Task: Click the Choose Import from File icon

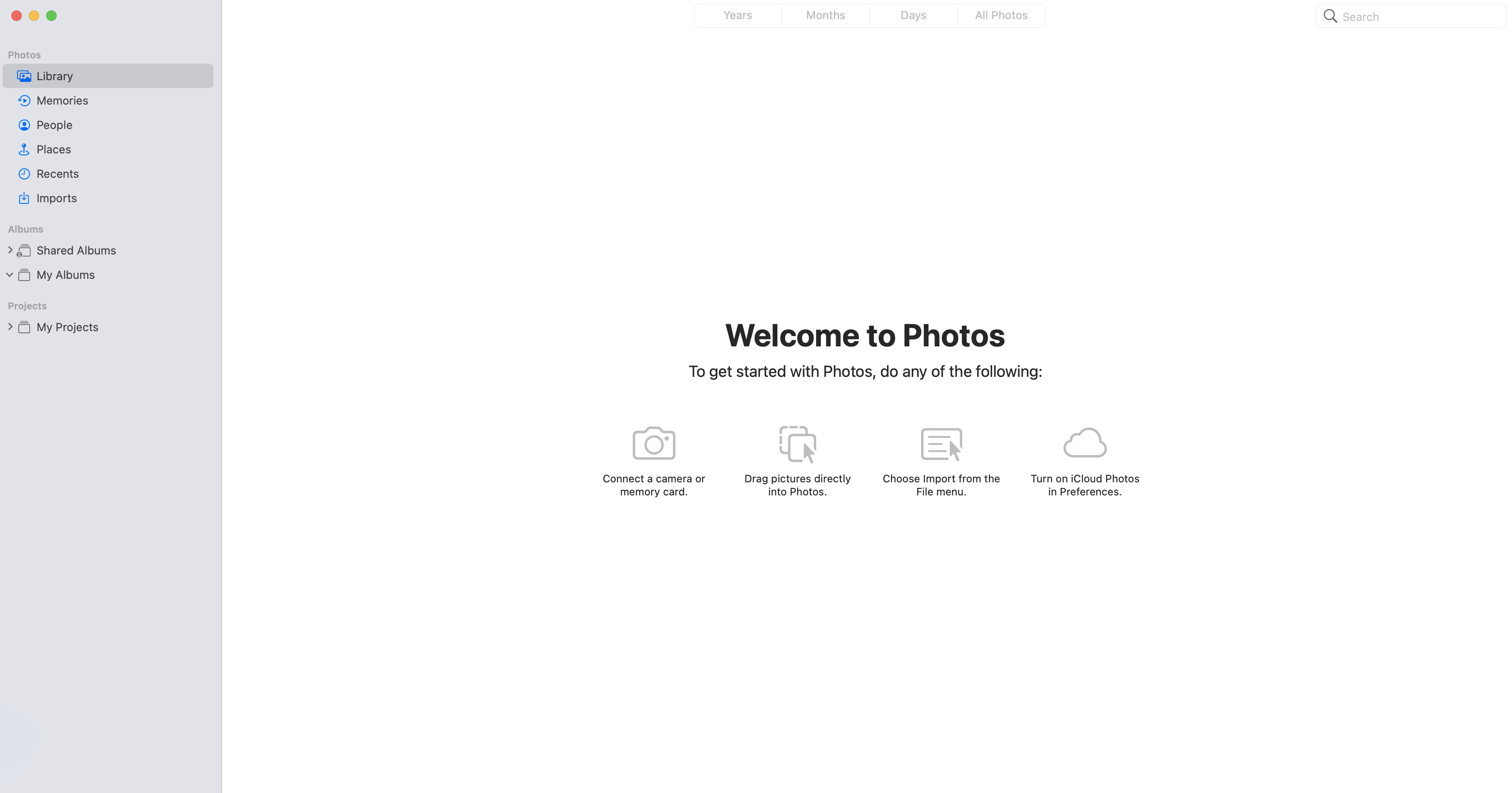Action: point(940,443)
